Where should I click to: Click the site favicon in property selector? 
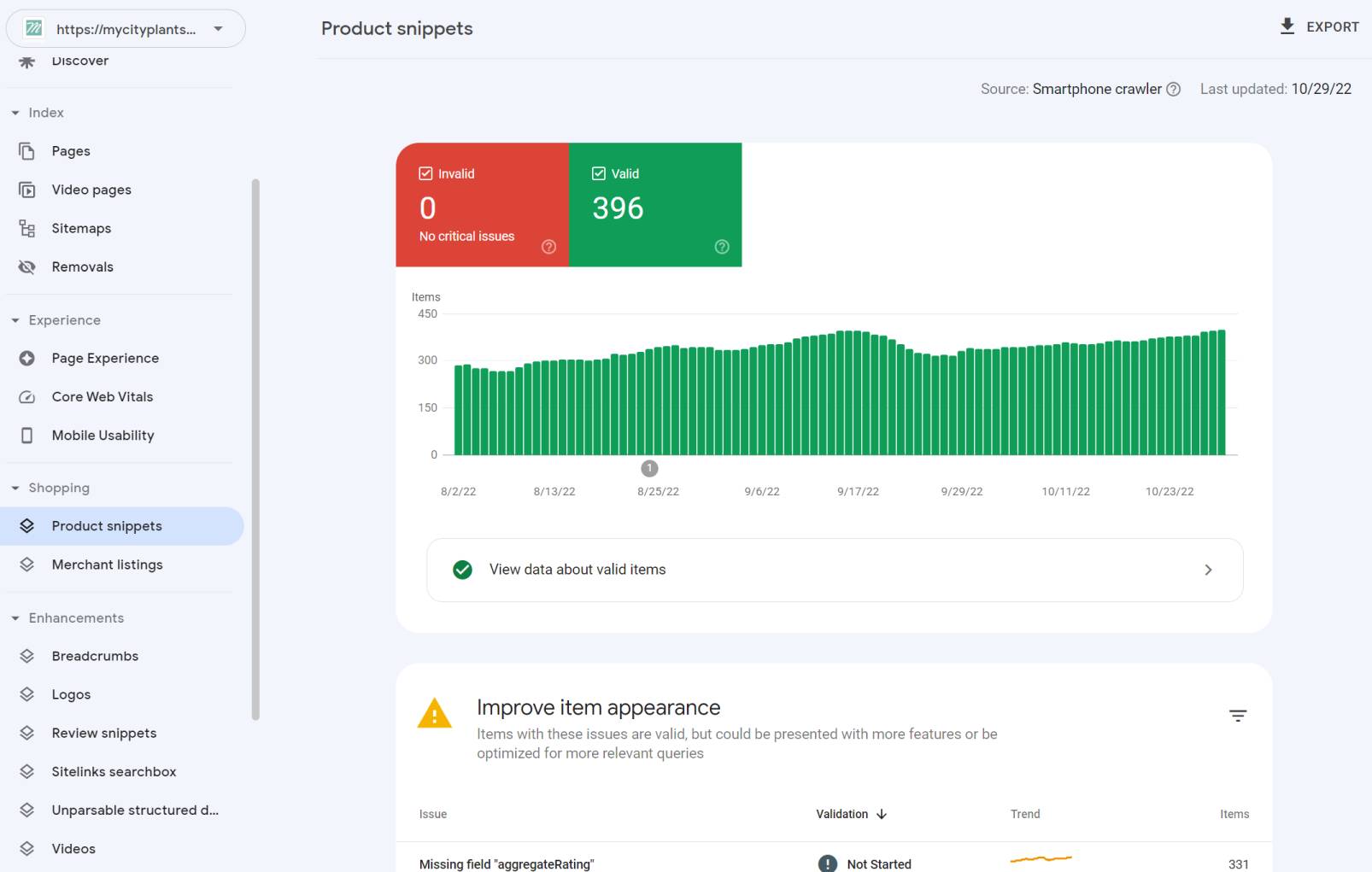[34, 29]
